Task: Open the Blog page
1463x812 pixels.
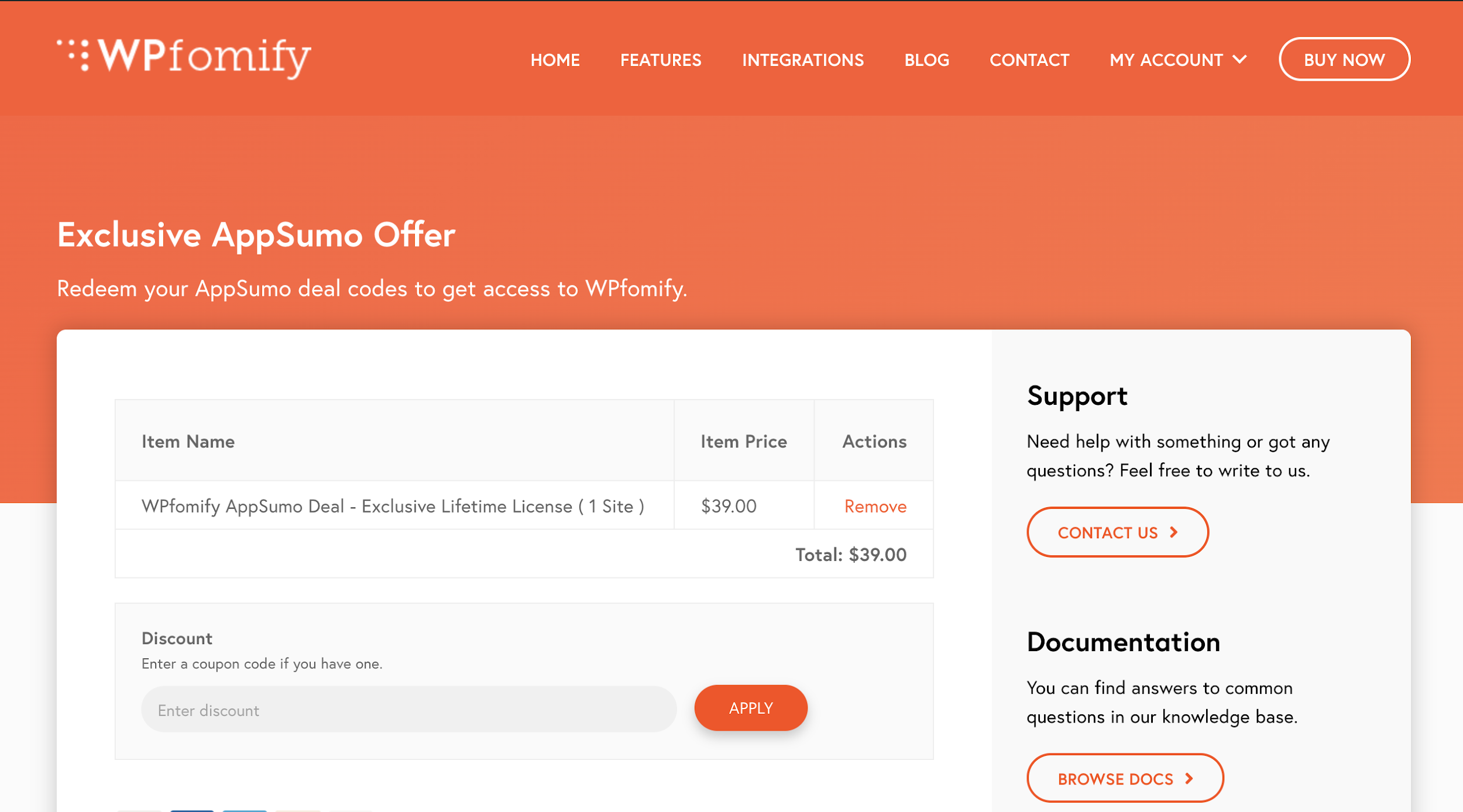Action: pyautogui.click(x=926, y=60)
